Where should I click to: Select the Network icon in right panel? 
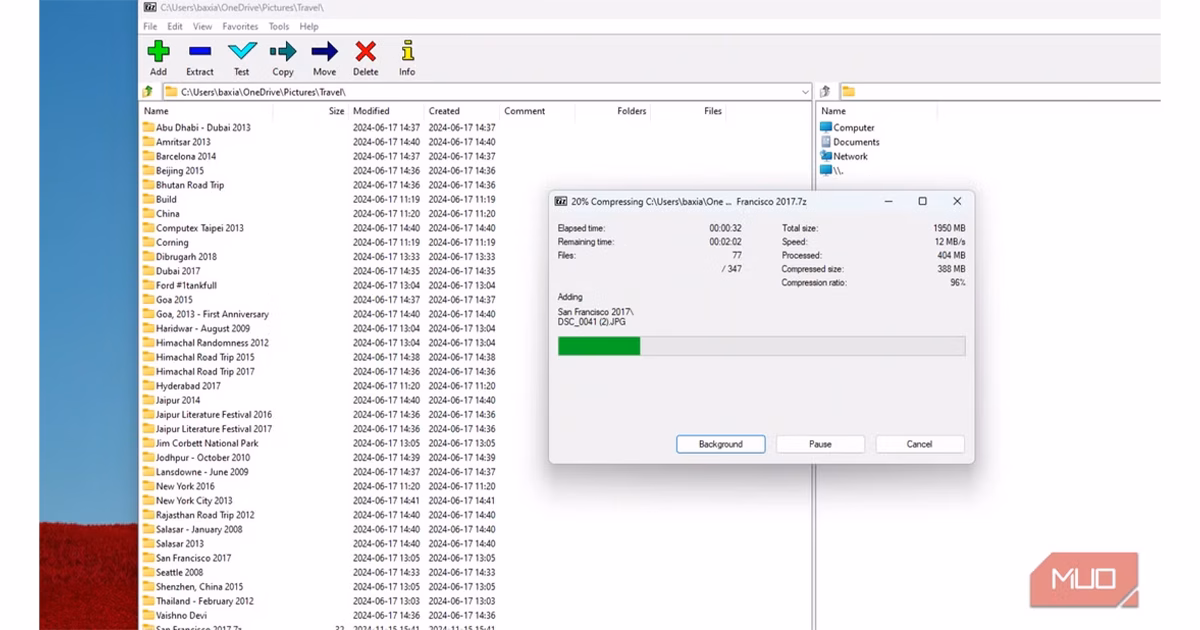click(x=826, y=156)
